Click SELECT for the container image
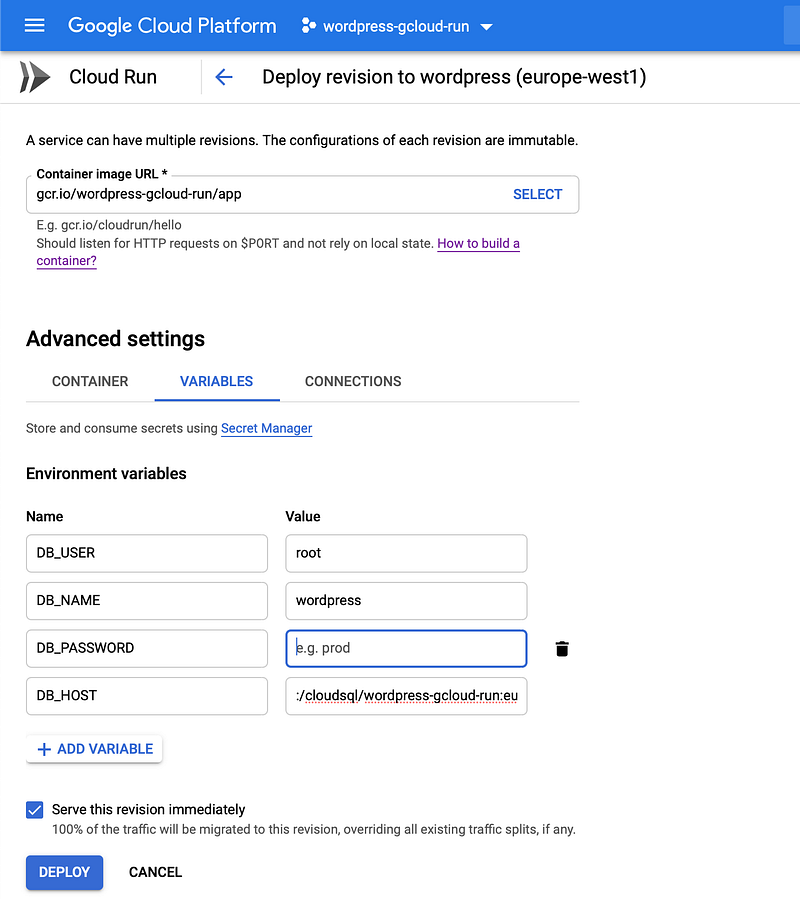 (537, 194)
